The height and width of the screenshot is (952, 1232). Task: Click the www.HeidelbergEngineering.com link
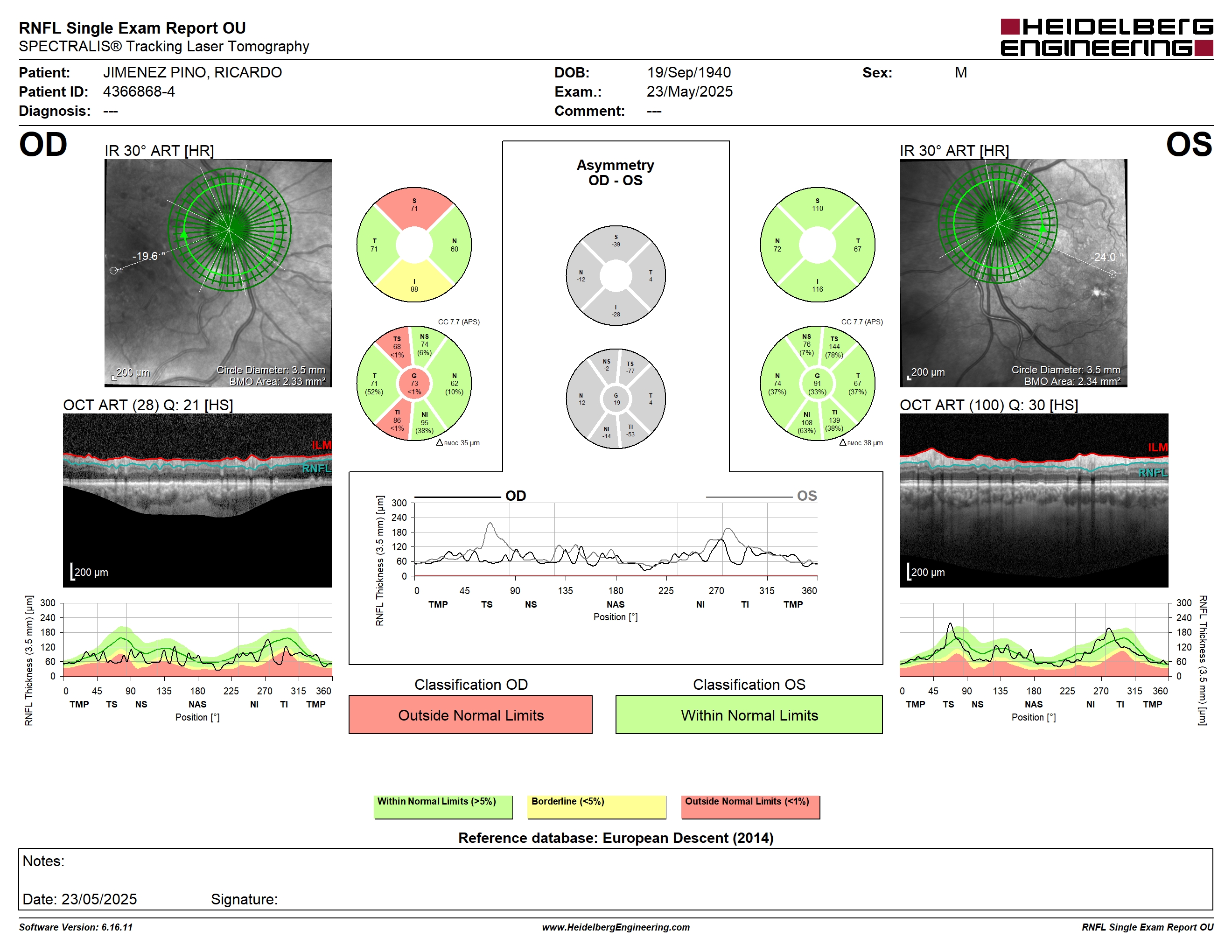616,927
